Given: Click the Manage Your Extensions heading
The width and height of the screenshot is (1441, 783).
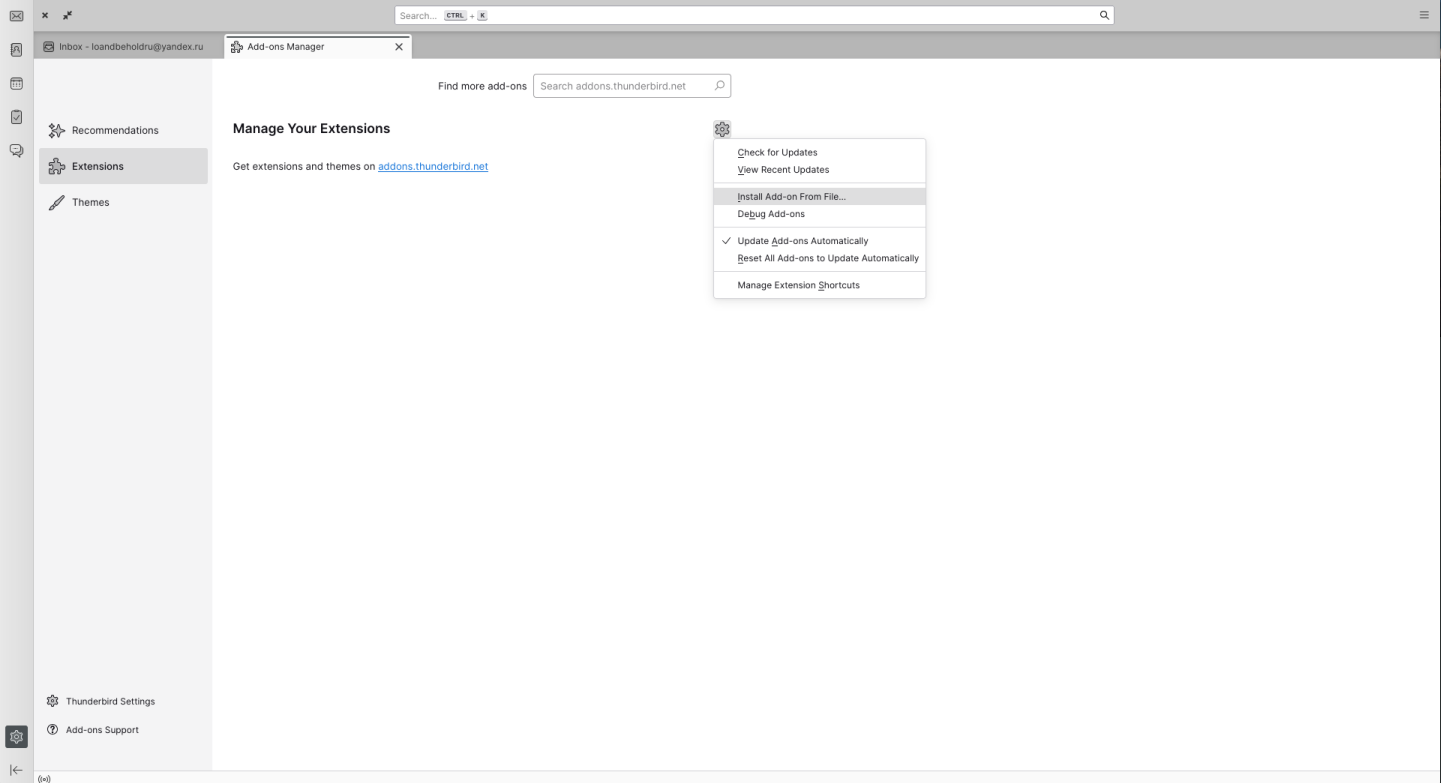Looking at the screenshot, I should click(x=311, y=129).
